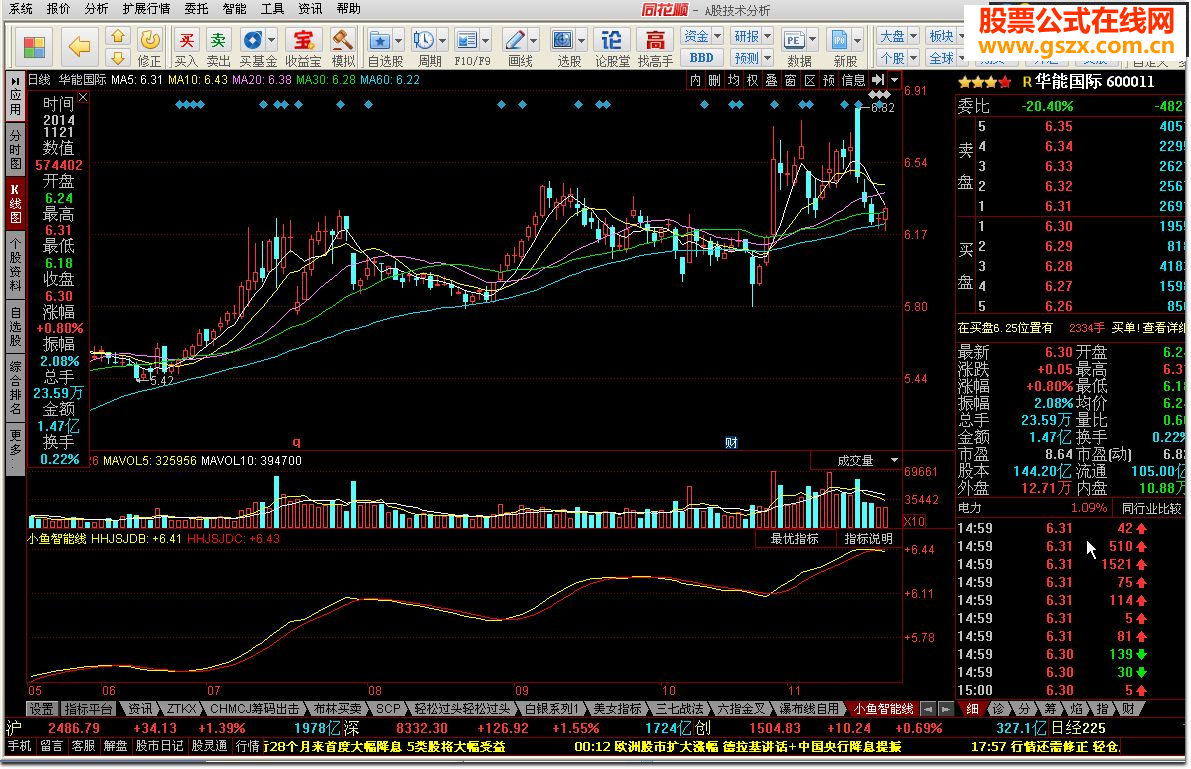Expand the 自选股 dropdown arrow
1191x769 pixels.
click(x=398, y=40)
